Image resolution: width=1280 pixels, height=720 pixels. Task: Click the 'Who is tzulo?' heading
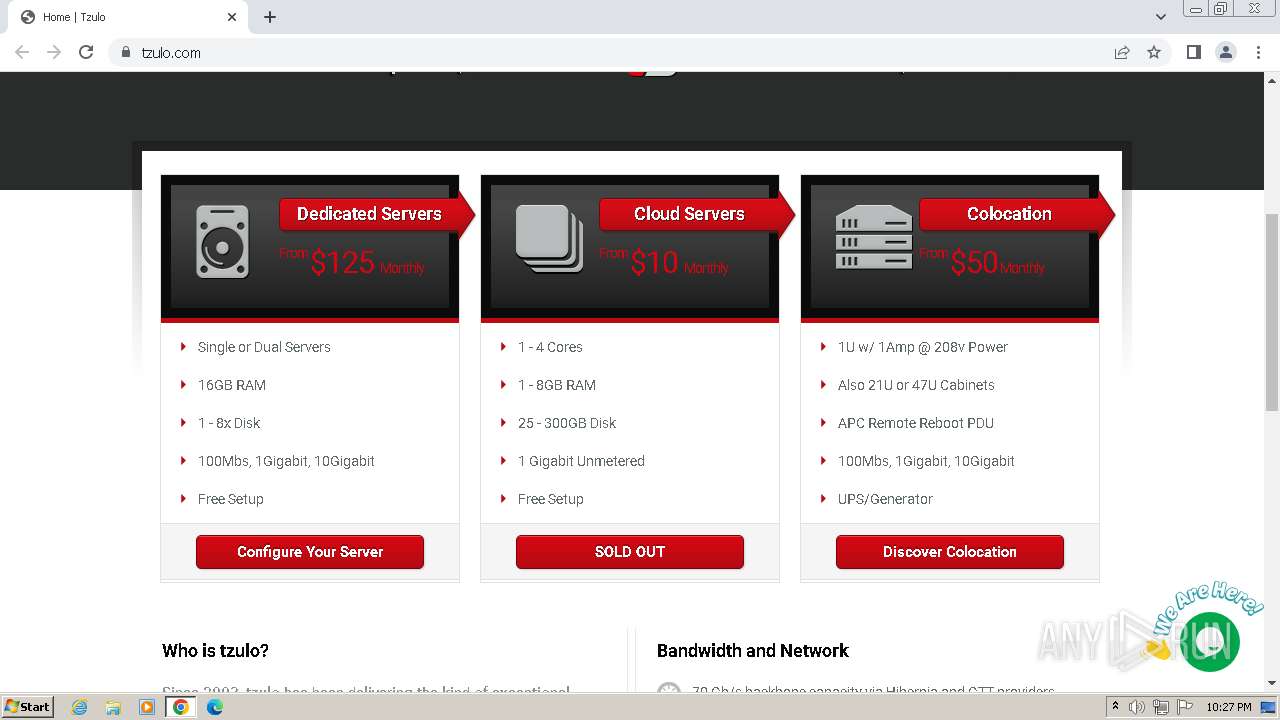point(215,651)
